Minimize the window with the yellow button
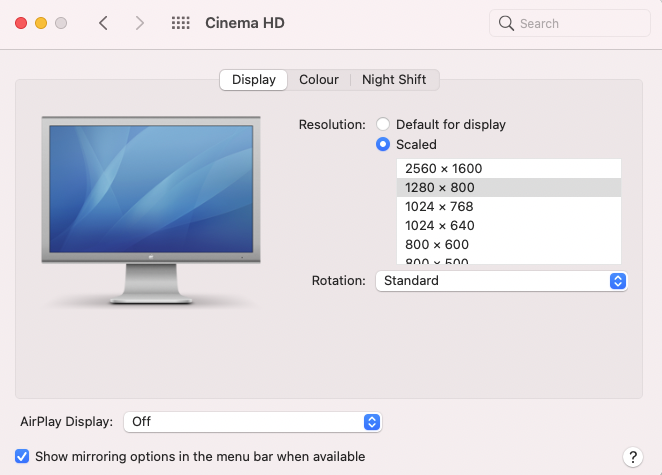662x475 pixels. [41, 23]
